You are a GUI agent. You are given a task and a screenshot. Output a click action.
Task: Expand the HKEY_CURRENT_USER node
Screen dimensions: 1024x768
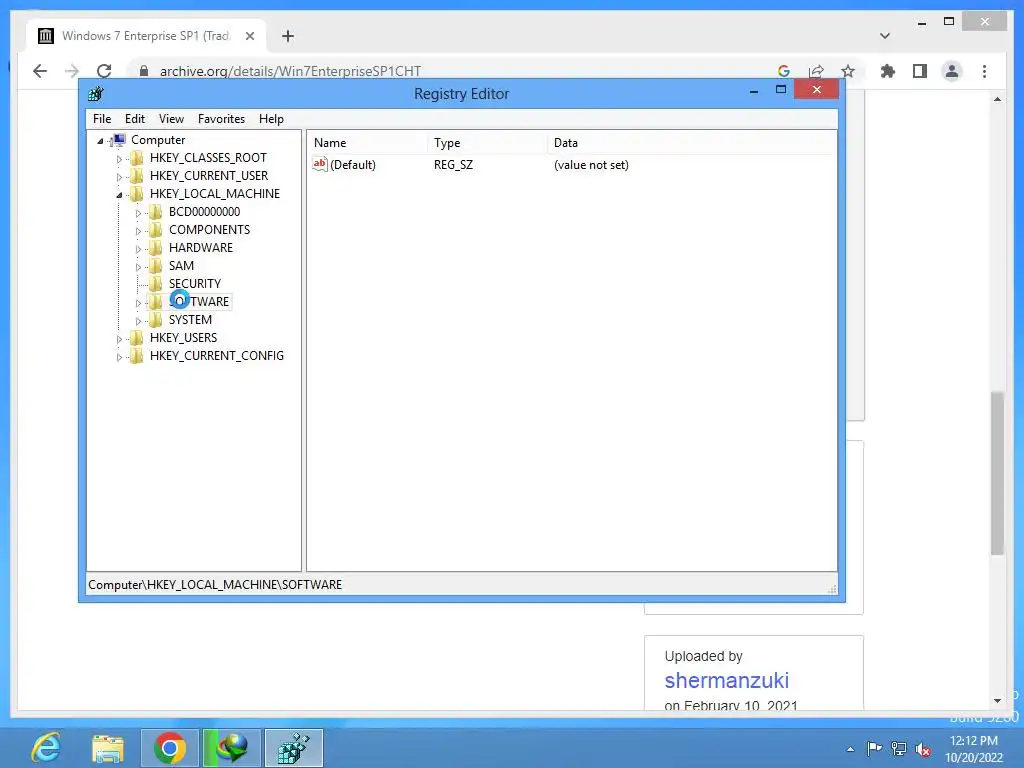click(119, 176)
